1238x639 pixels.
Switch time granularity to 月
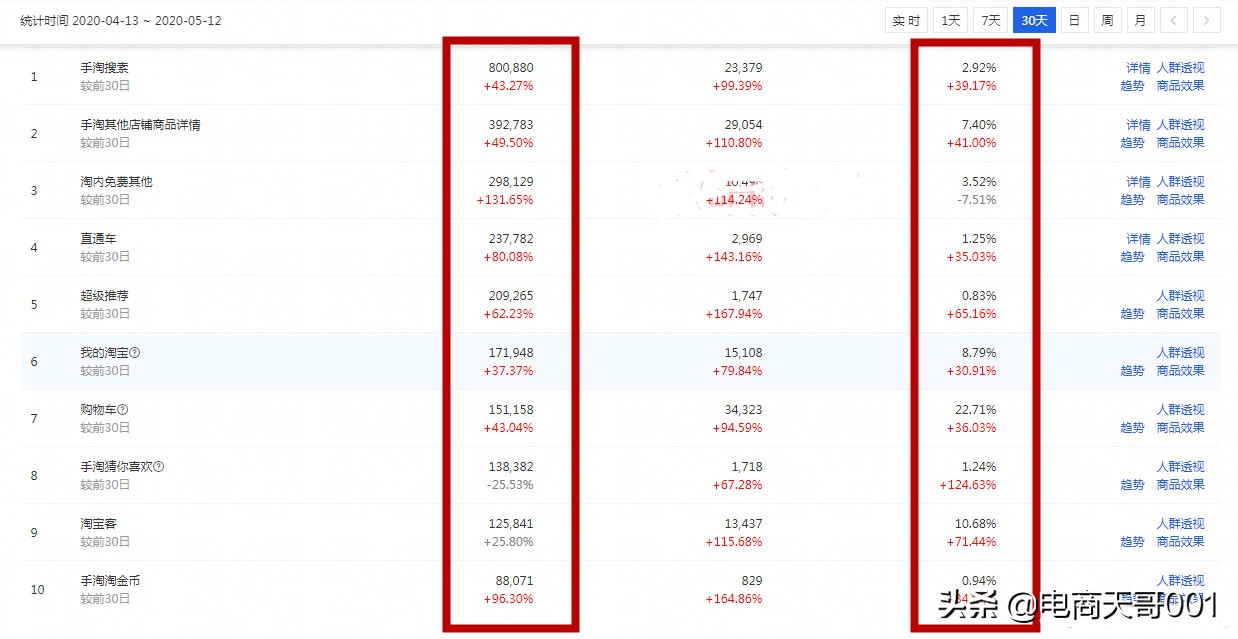pos(1140,19)
